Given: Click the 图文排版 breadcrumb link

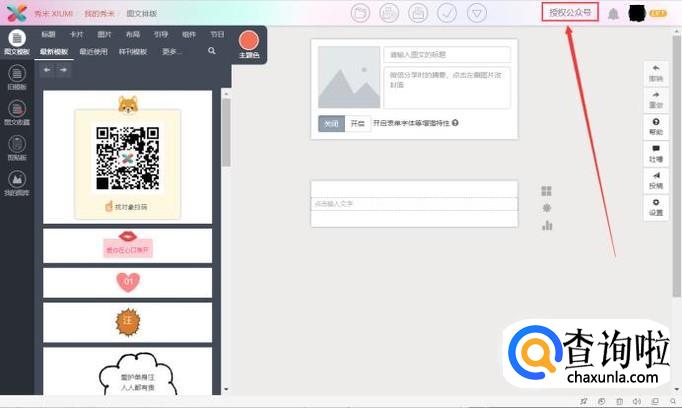Looking at the screenshot, I should click(141, 13).
